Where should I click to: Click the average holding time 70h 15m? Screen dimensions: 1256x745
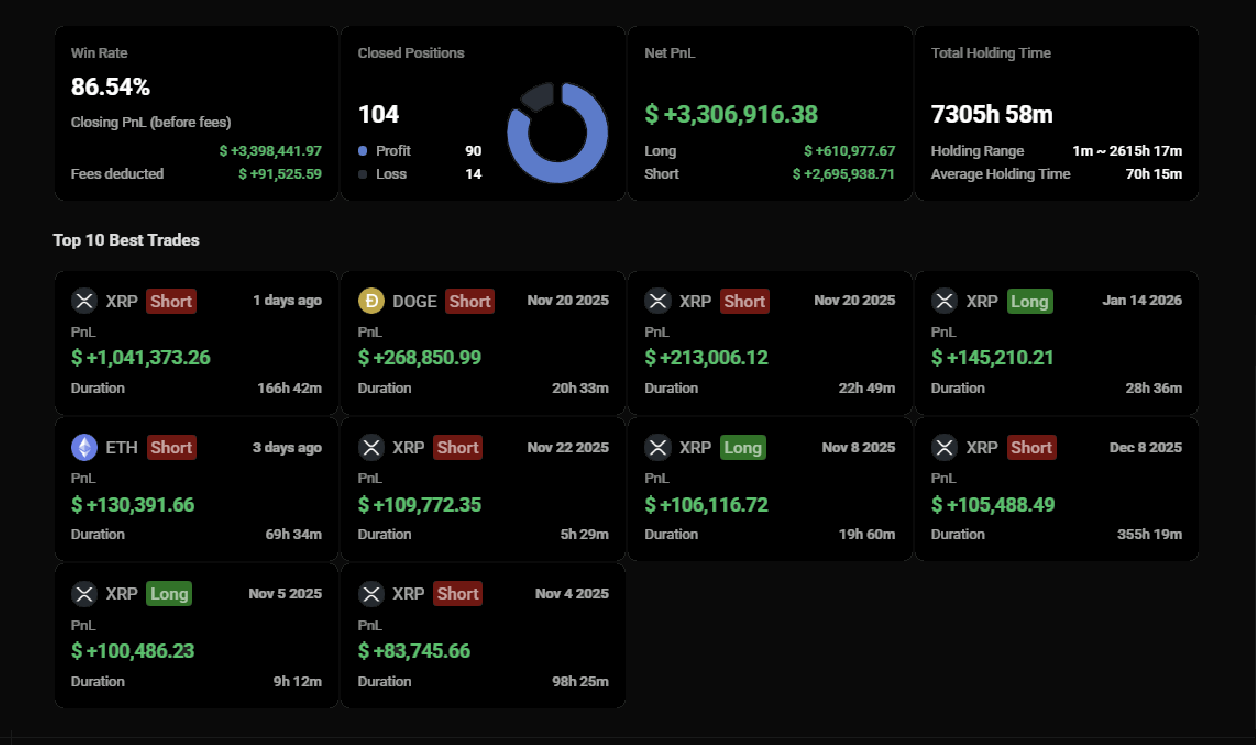coord(1154,174)
